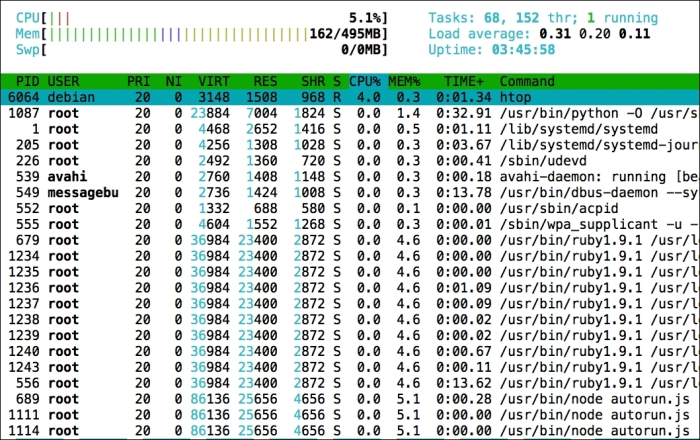Select the /lib/systemd/systemd process PID 1

[x=350, y=129]
